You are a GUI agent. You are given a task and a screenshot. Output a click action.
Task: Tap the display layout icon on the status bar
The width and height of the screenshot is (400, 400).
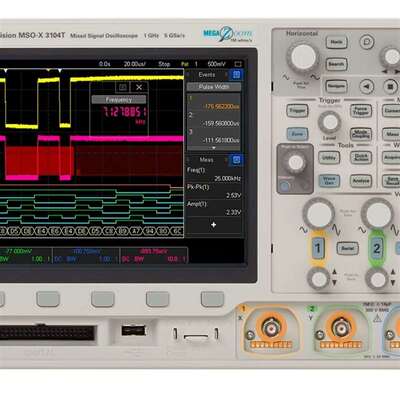(238, 64)
